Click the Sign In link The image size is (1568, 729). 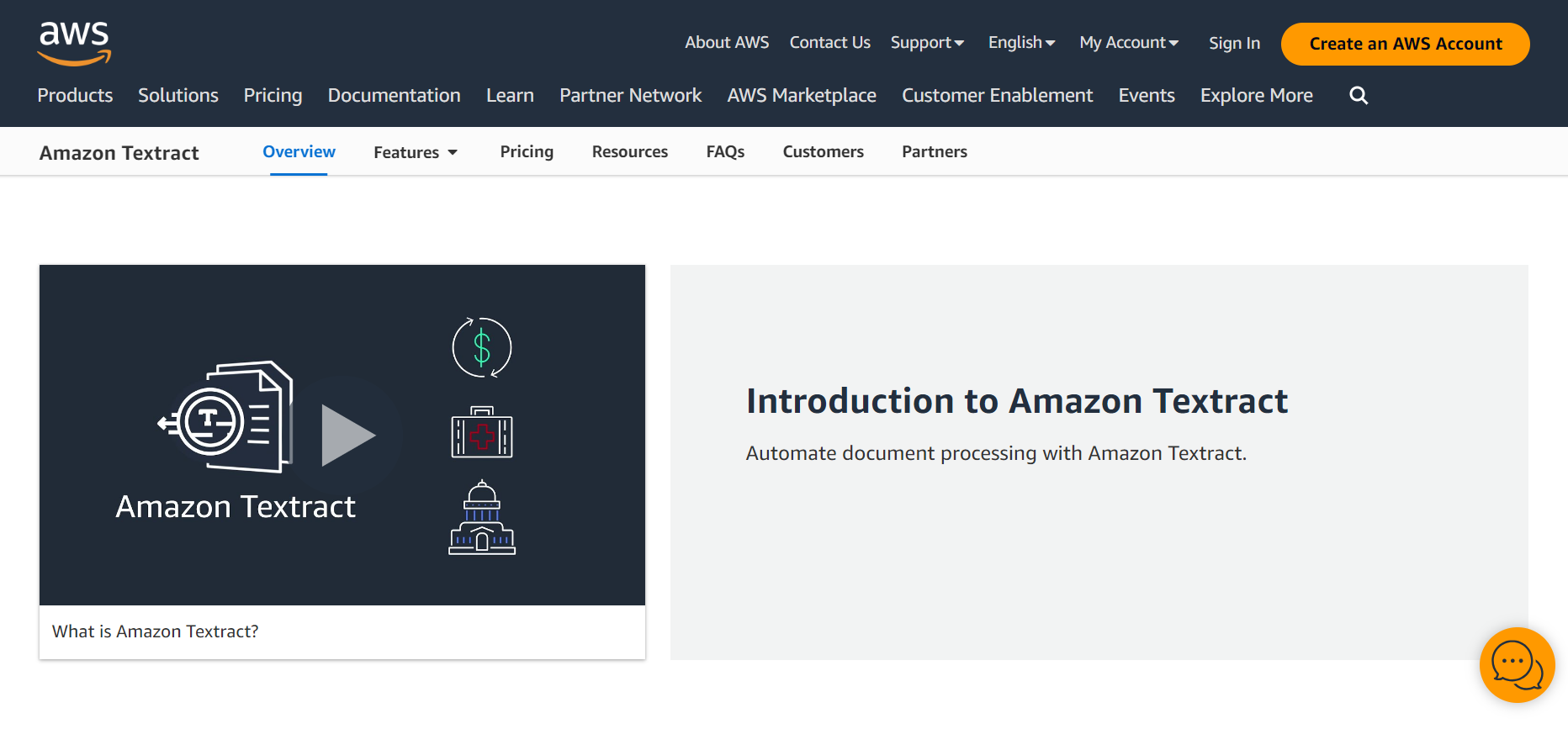pos(1234,43)
